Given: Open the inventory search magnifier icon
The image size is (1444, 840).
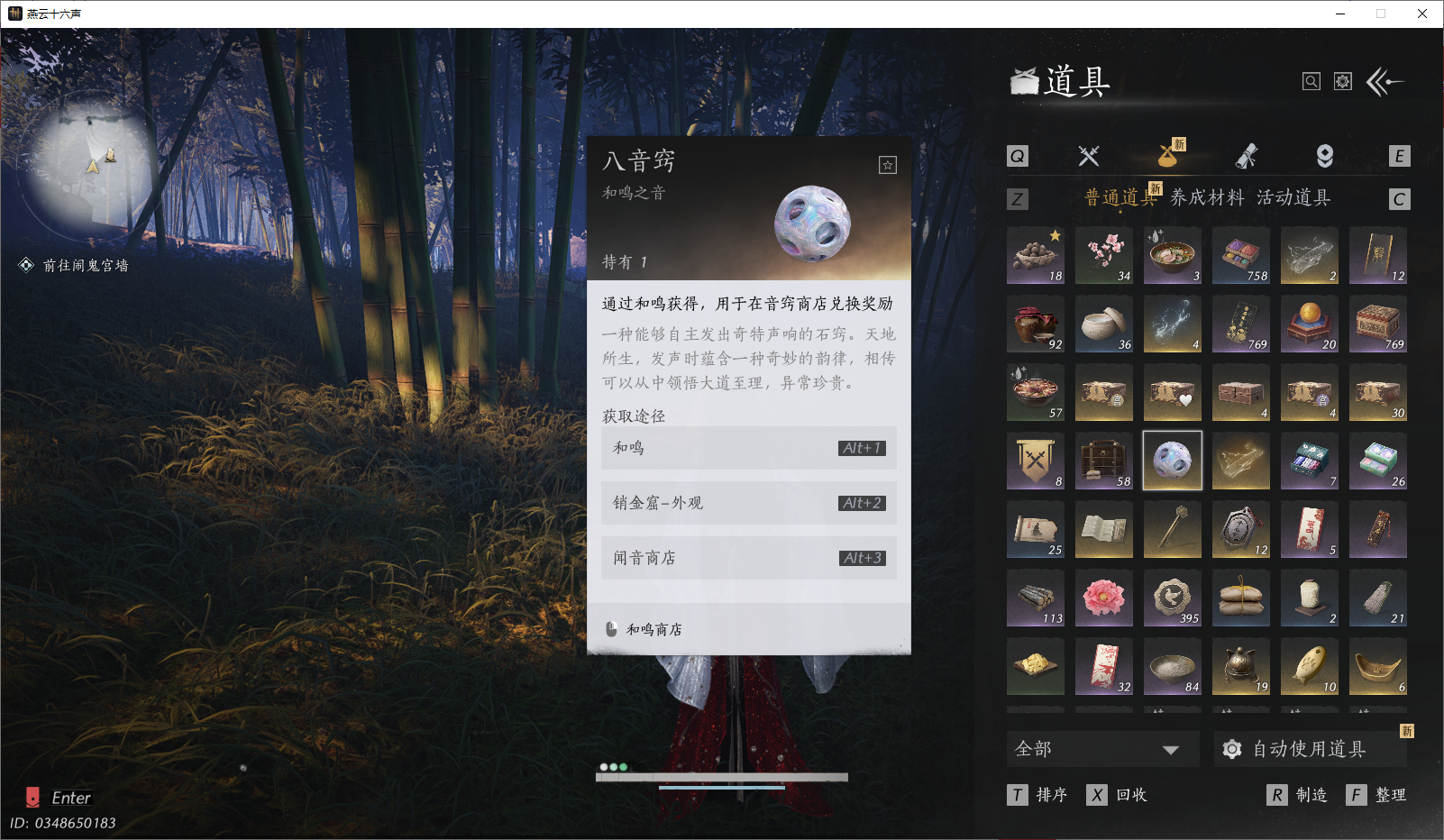Looking at the screenshot, I should [1311, 82].
